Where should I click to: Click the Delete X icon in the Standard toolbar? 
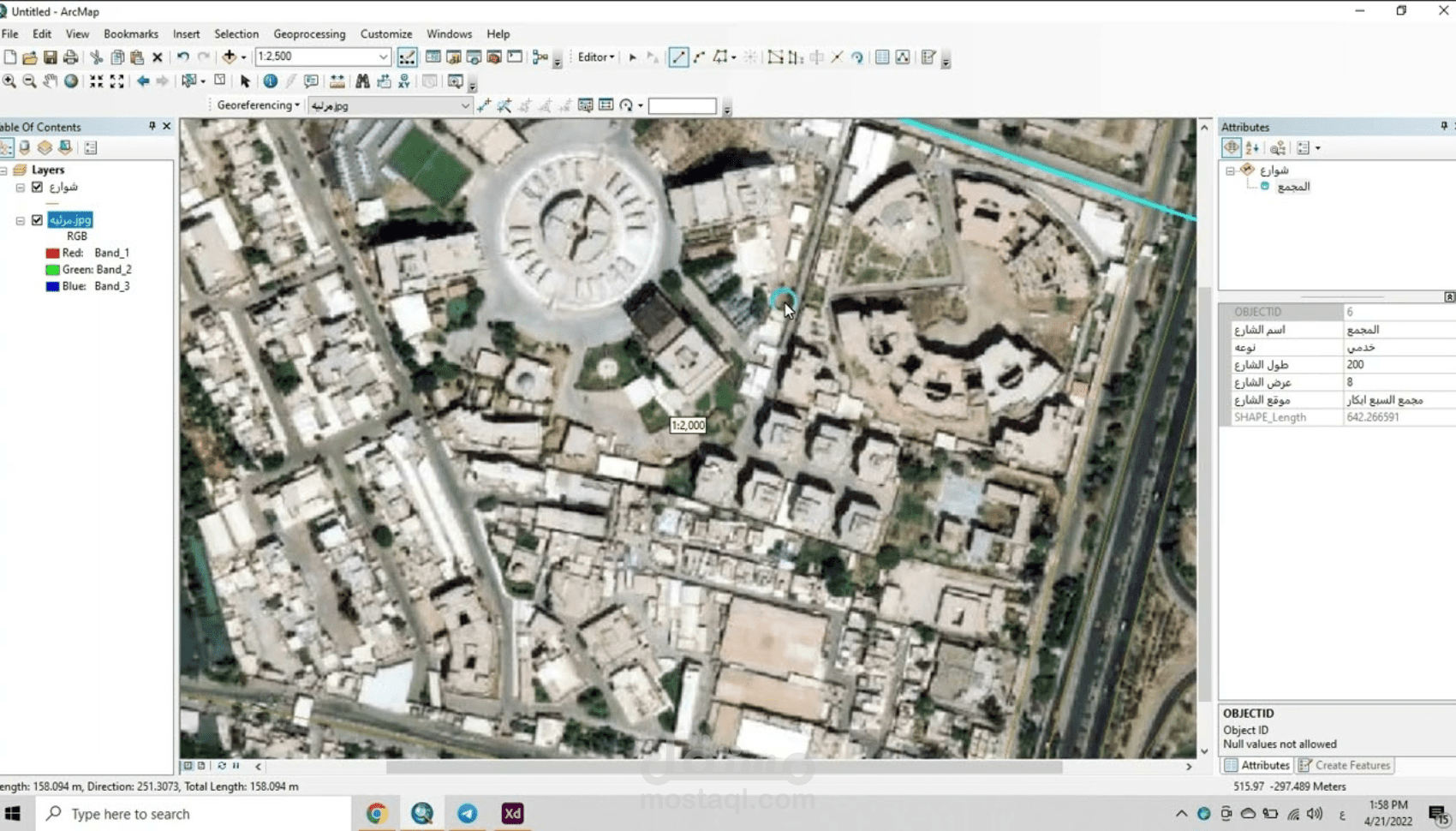pyautogui.click(x=158, y=57)
